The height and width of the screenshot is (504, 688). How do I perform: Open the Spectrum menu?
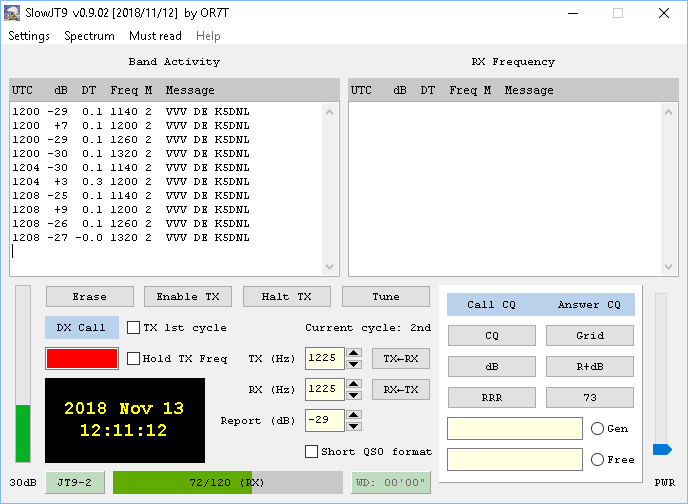pyautogui.click(x=89, y=36)
